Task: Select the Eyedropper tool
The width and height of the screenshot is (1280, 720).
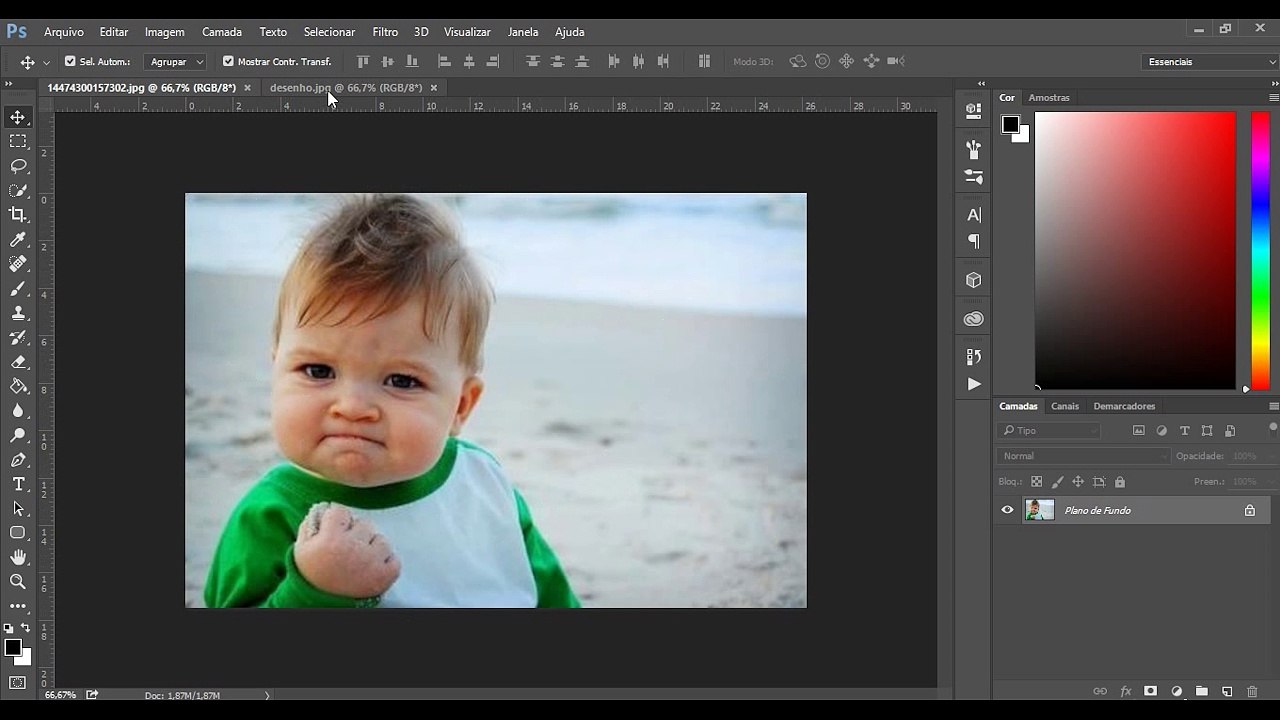Action: tap(18, 239)
